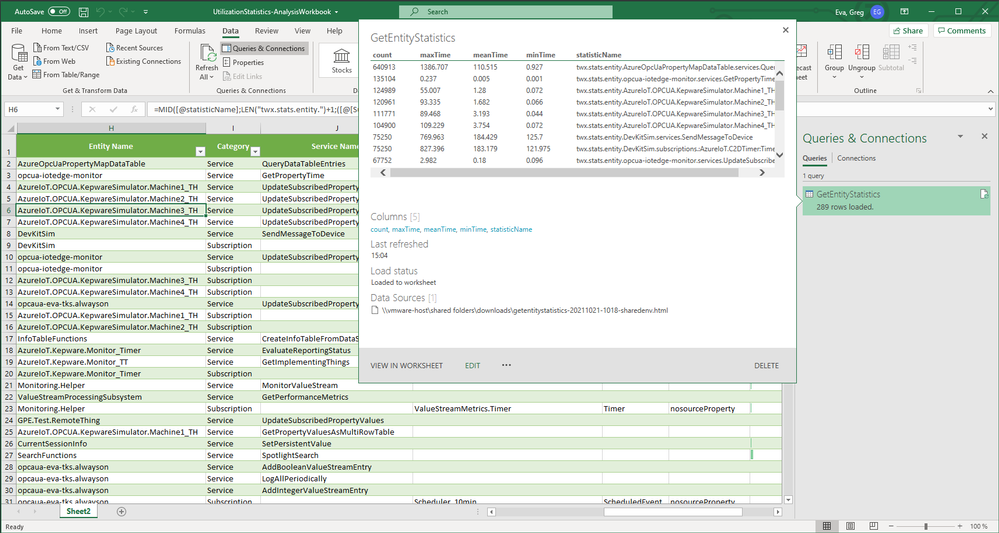Select the Stocks data type
Screen dimensions: 999x533
341,60
